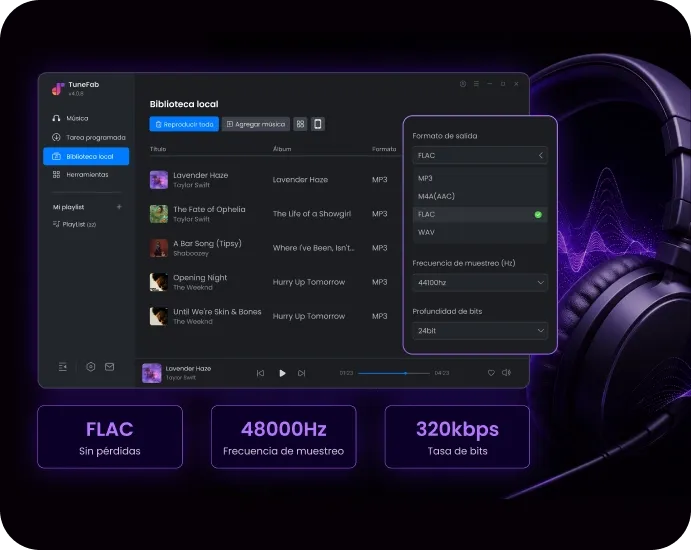The image size is (691, 550).
Task: Click Opening Night cover thumbnail
Action: point(159,282)
